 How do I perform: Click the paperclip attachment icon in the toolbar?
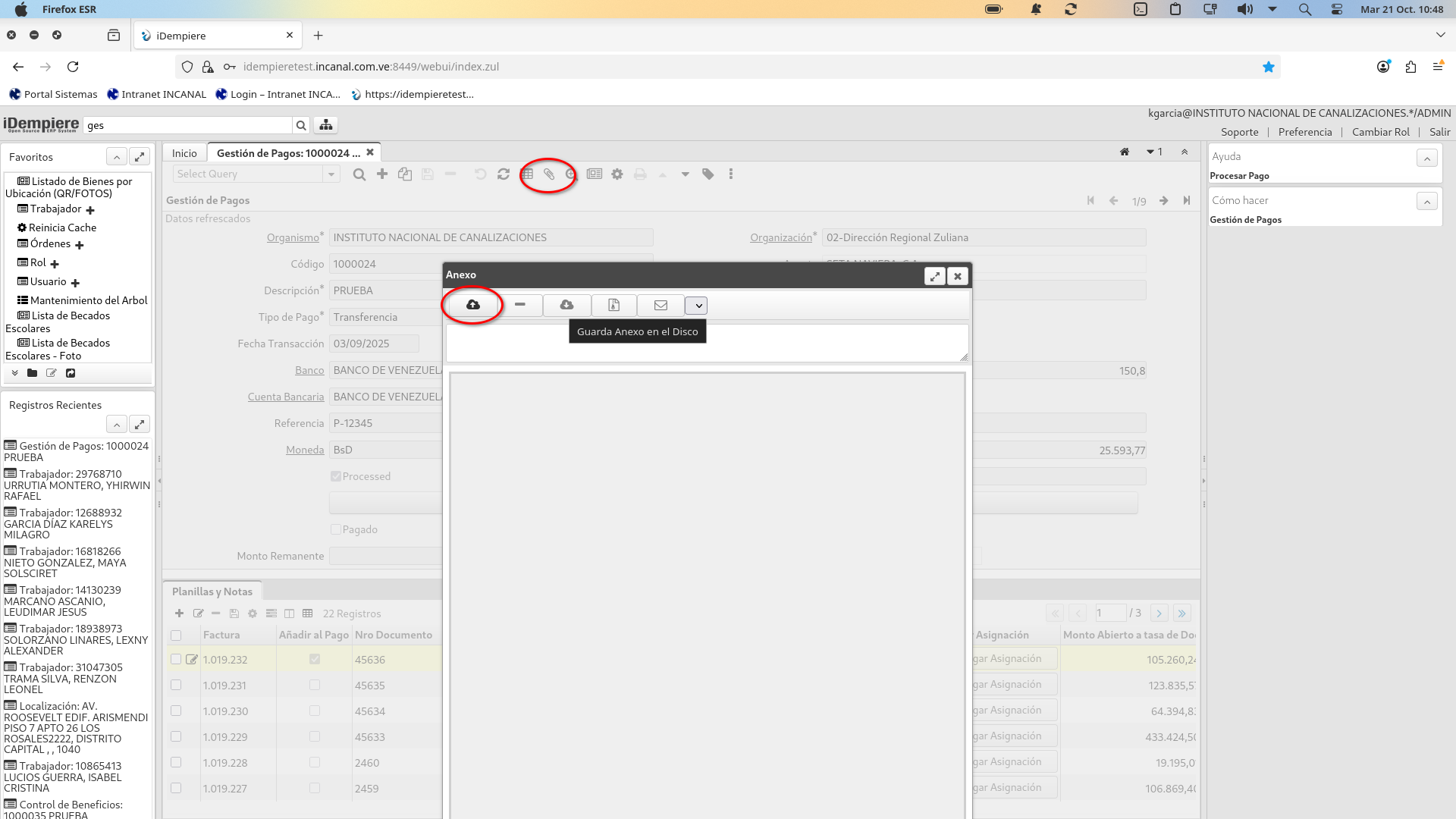tap(549, 174)
